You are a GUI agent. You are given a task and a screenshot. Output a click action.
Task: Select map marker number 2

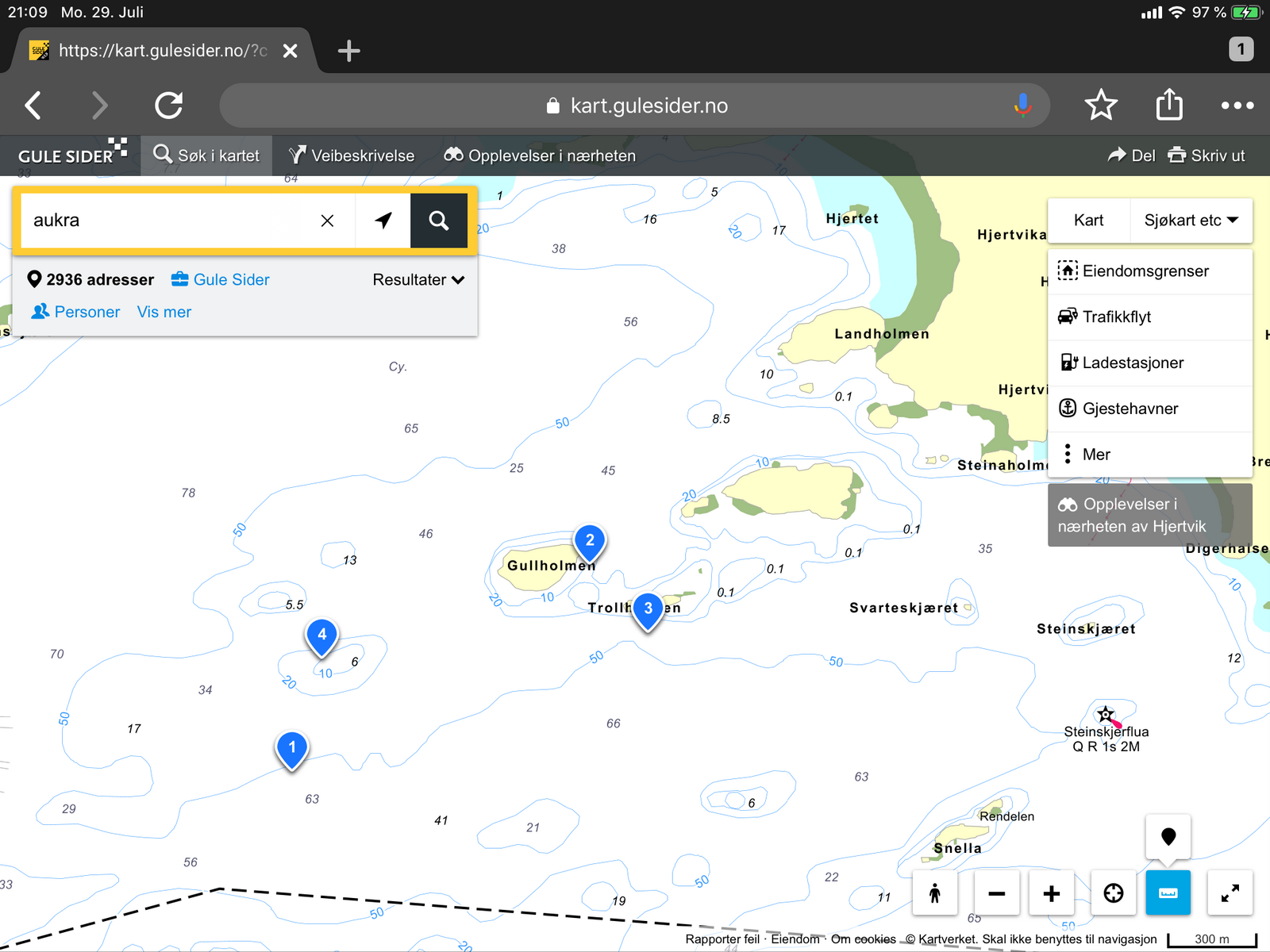pyautogui.click(x=590, y=542)
